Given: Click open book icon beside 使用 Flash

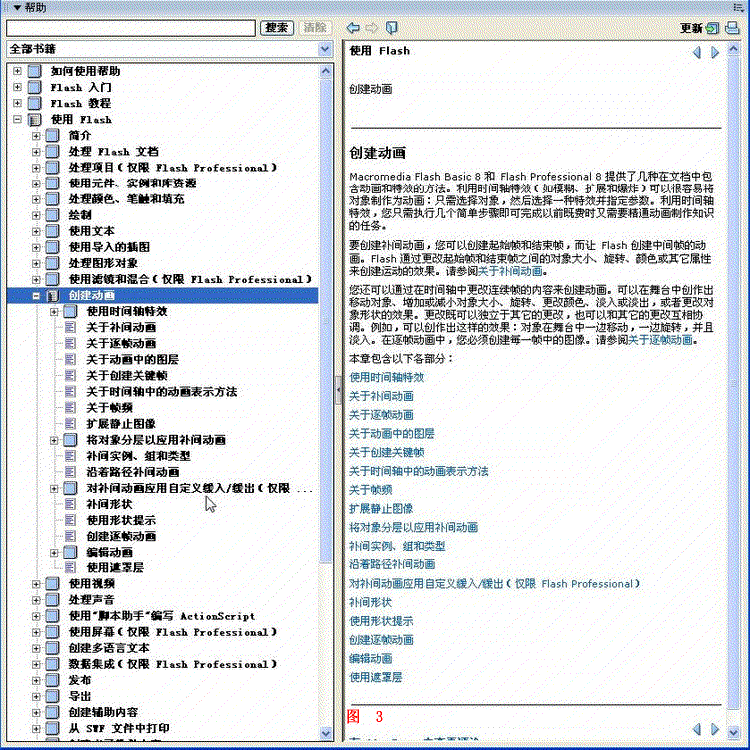Looking at the screenshot, I should (x=34, y=120).
